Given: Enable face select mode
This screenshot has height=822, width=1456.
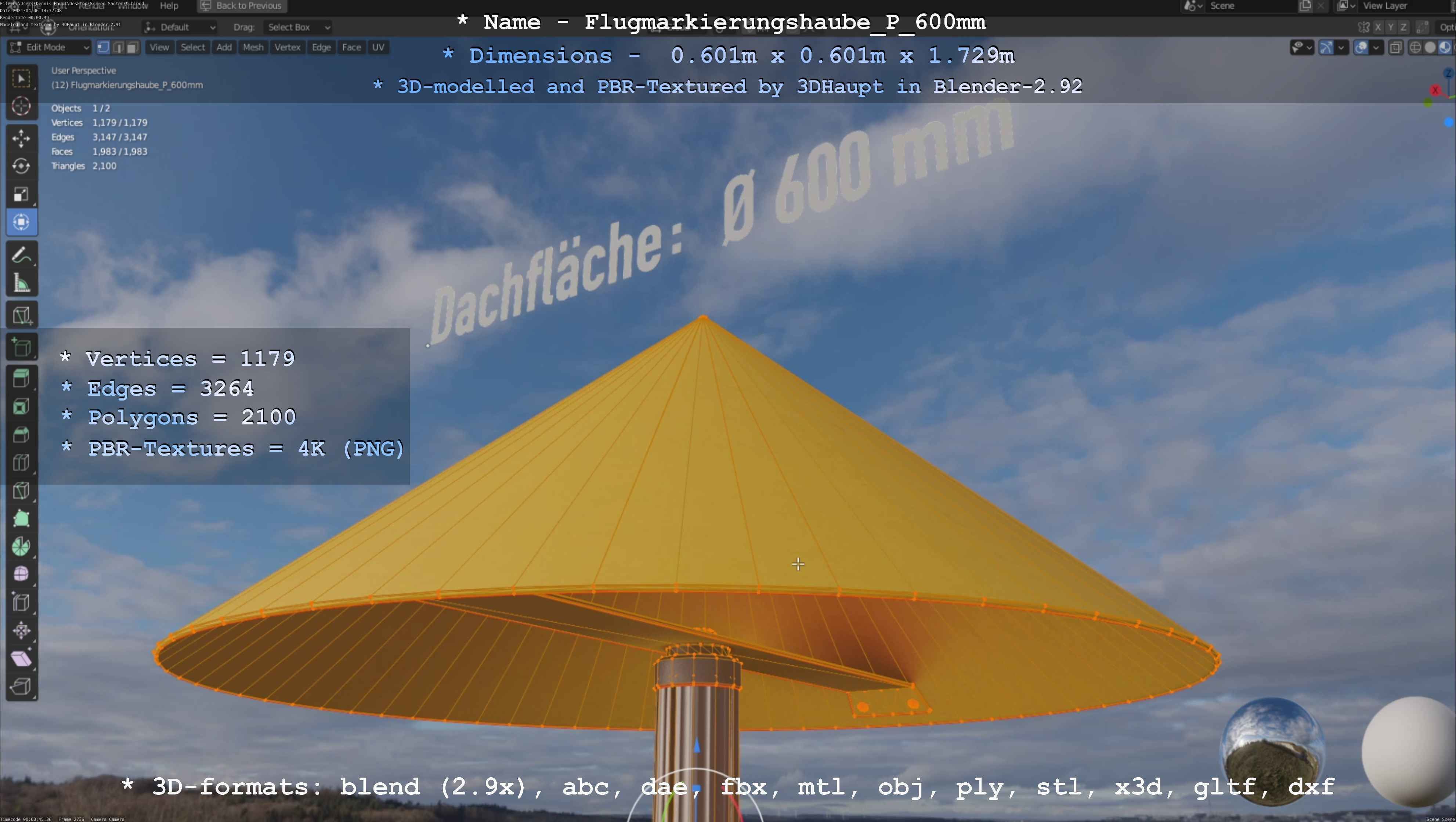Looking at the screenshot, I should (133, 47).
